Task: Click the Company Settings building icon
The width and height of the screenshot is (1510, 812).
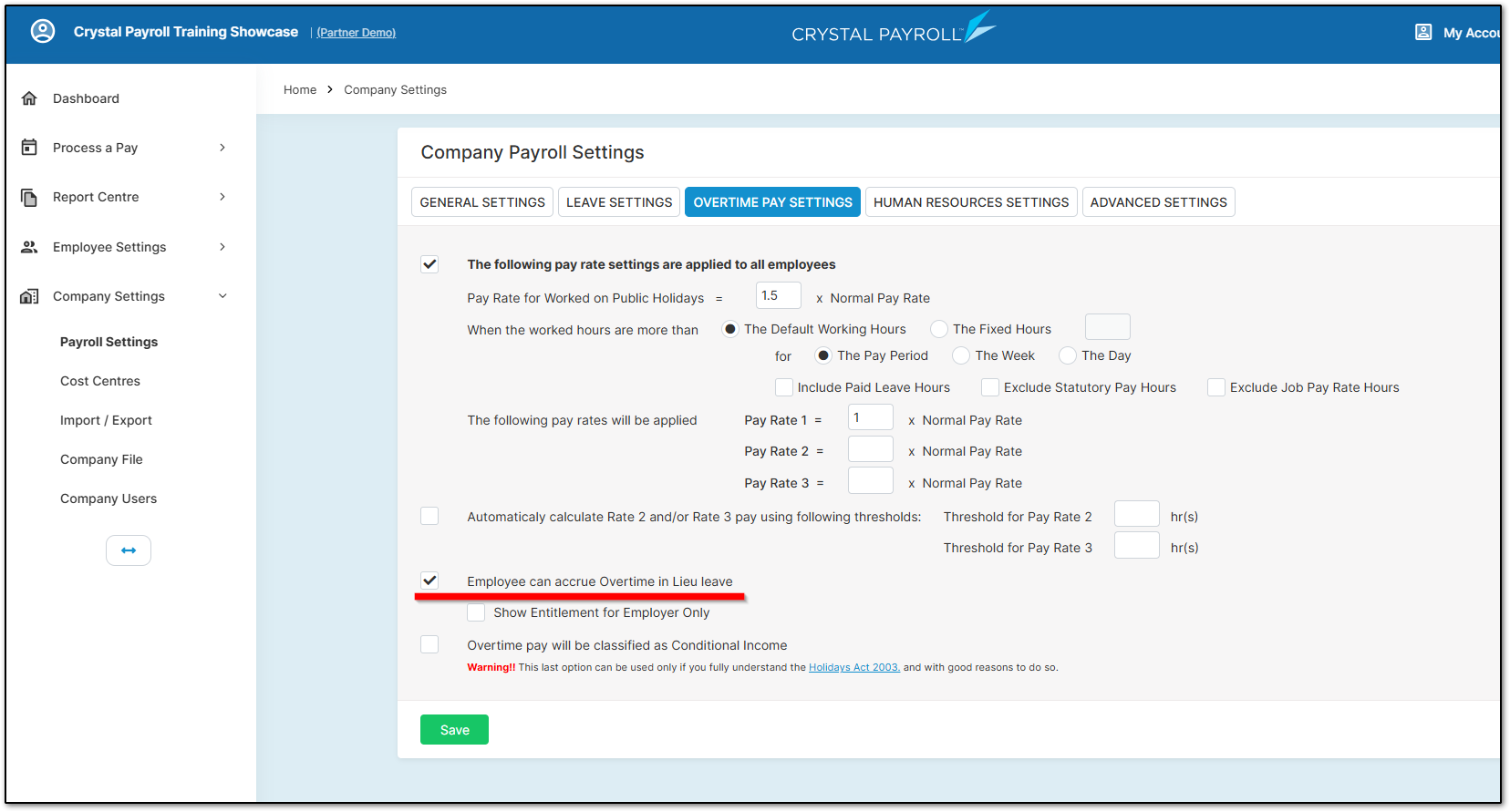Action: 29,296
